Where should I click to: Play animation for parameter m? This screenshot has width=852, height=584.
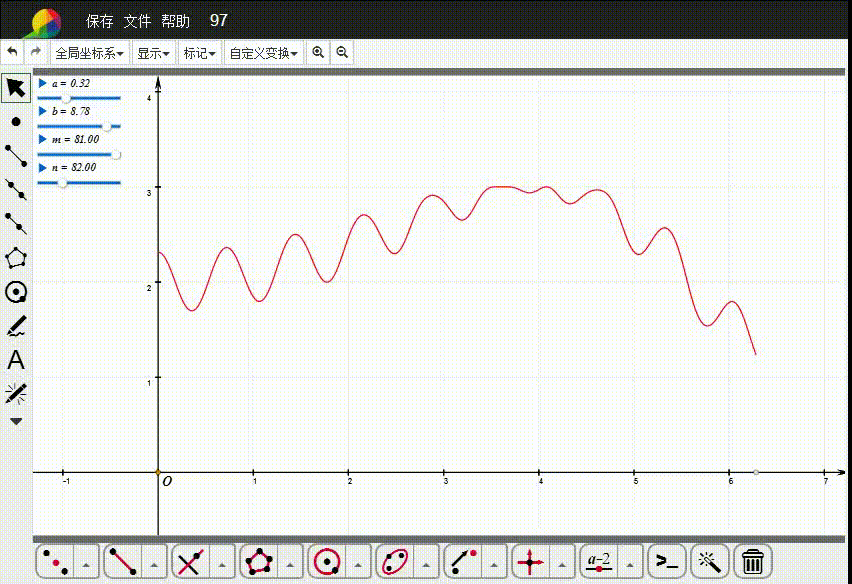pyautogui.click(x=42, y=139)
